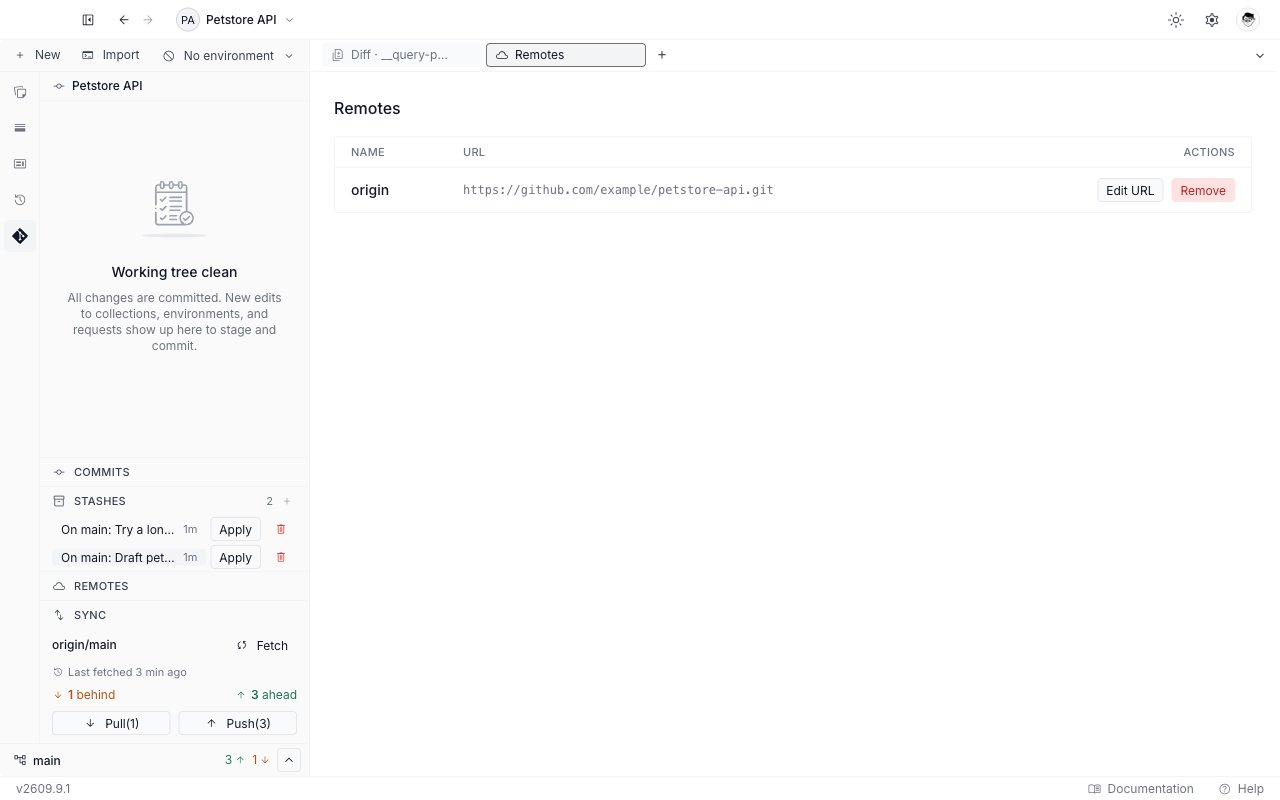The image size is (1280, 800).
Task: Click the origin/main tracking label
Action: tap(84, 645)
